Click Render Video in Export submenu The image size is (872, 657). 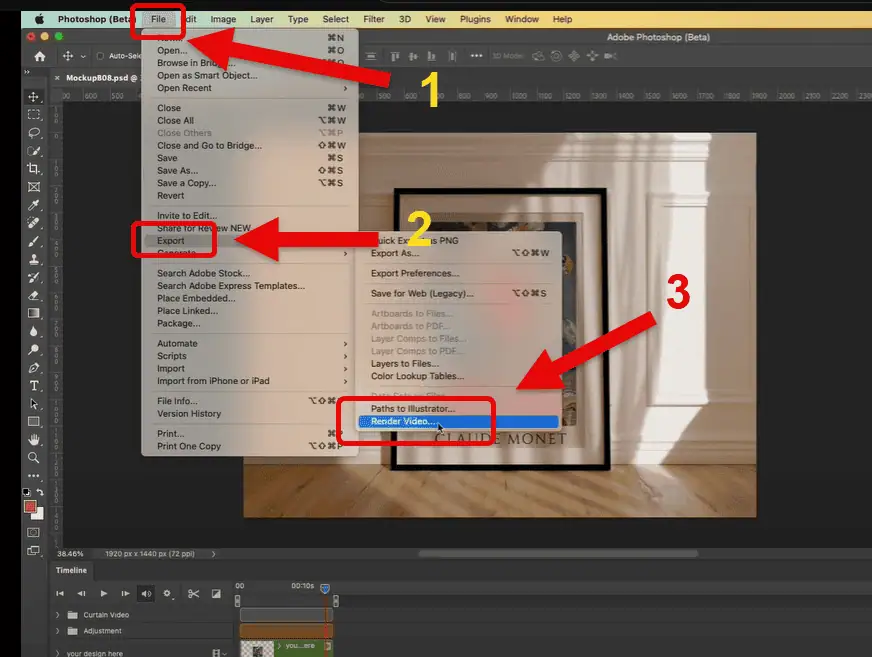pos(402,422)
